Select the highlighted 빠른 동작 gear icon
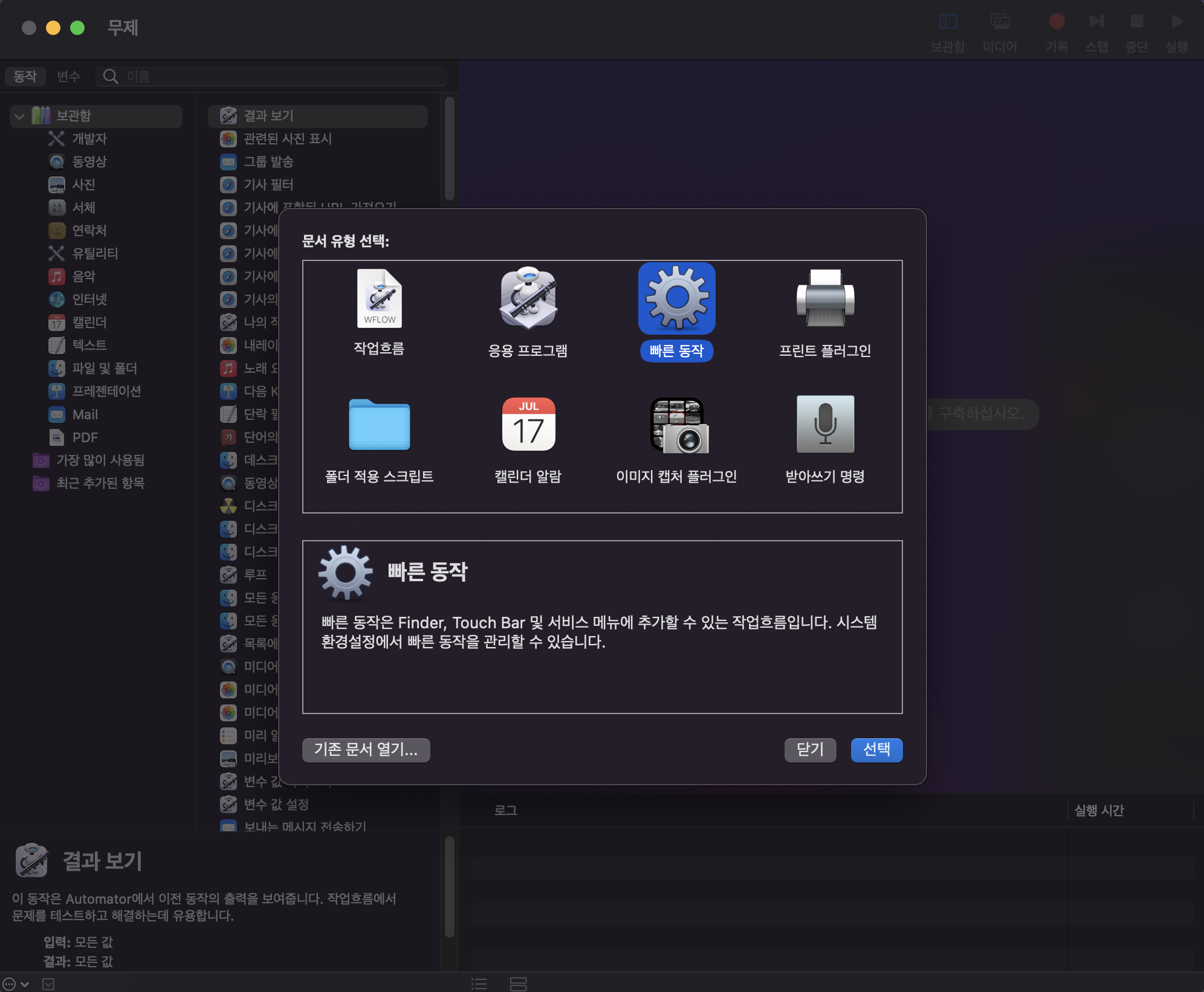This screenshot has width=1204, height=992. click(676, 299)
